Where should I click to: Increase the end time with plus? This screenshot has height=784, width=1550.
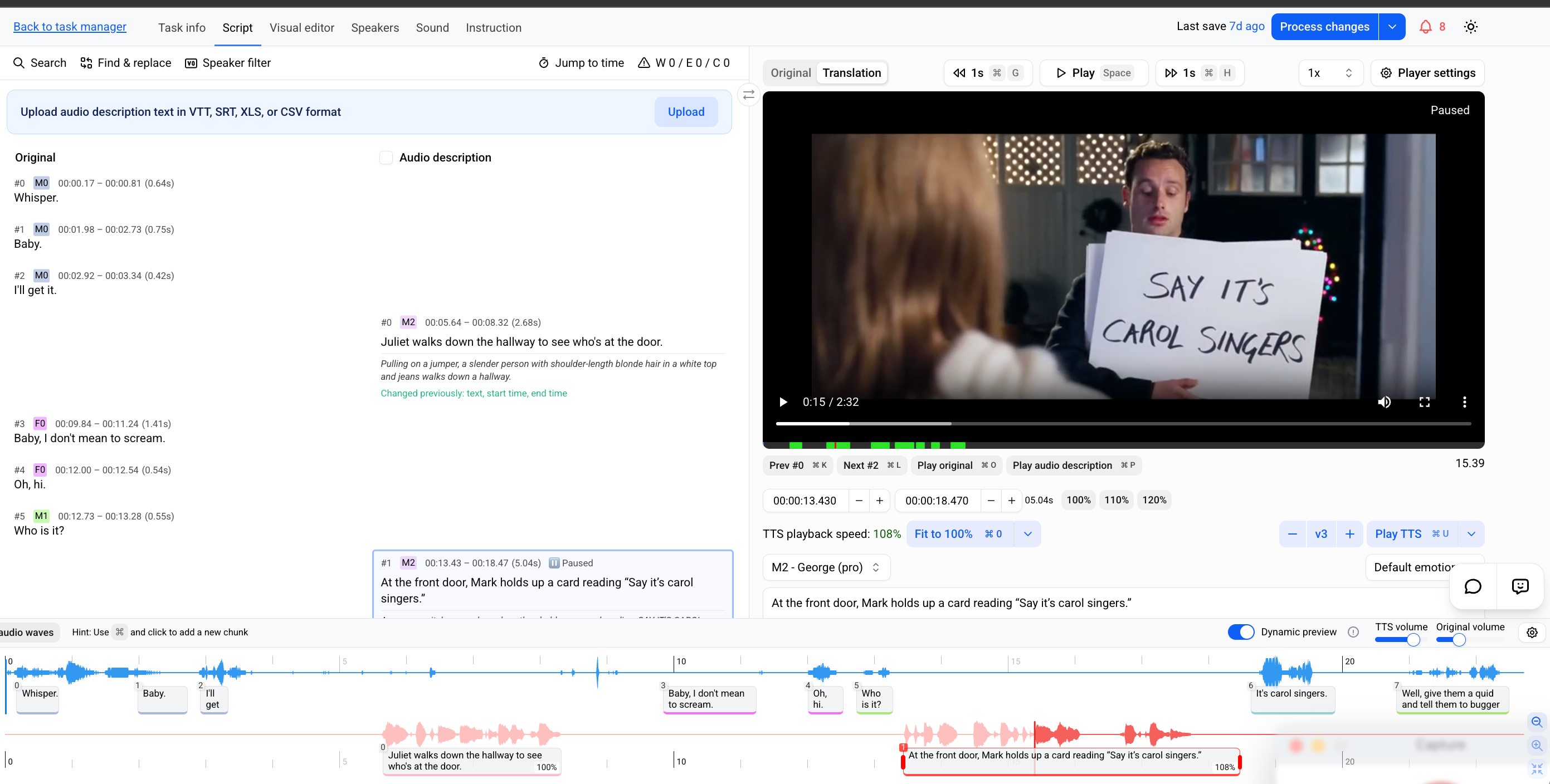pyautogui.click(x=1011, y=500)
